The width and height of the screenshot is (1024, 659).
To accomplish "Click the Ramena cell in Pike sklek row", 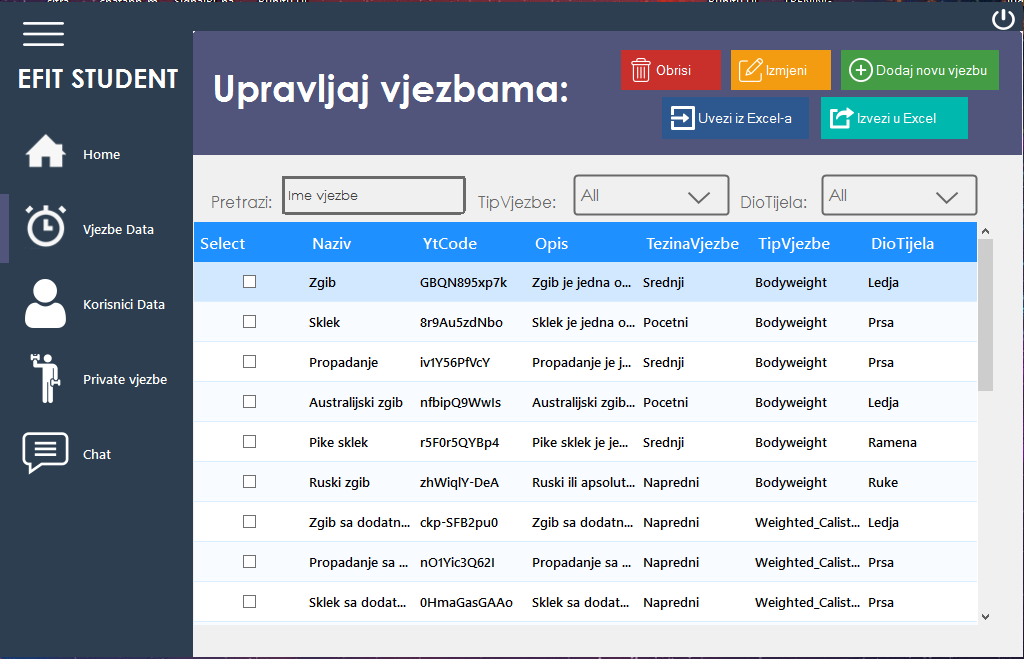I will click(x=892, y=442).
